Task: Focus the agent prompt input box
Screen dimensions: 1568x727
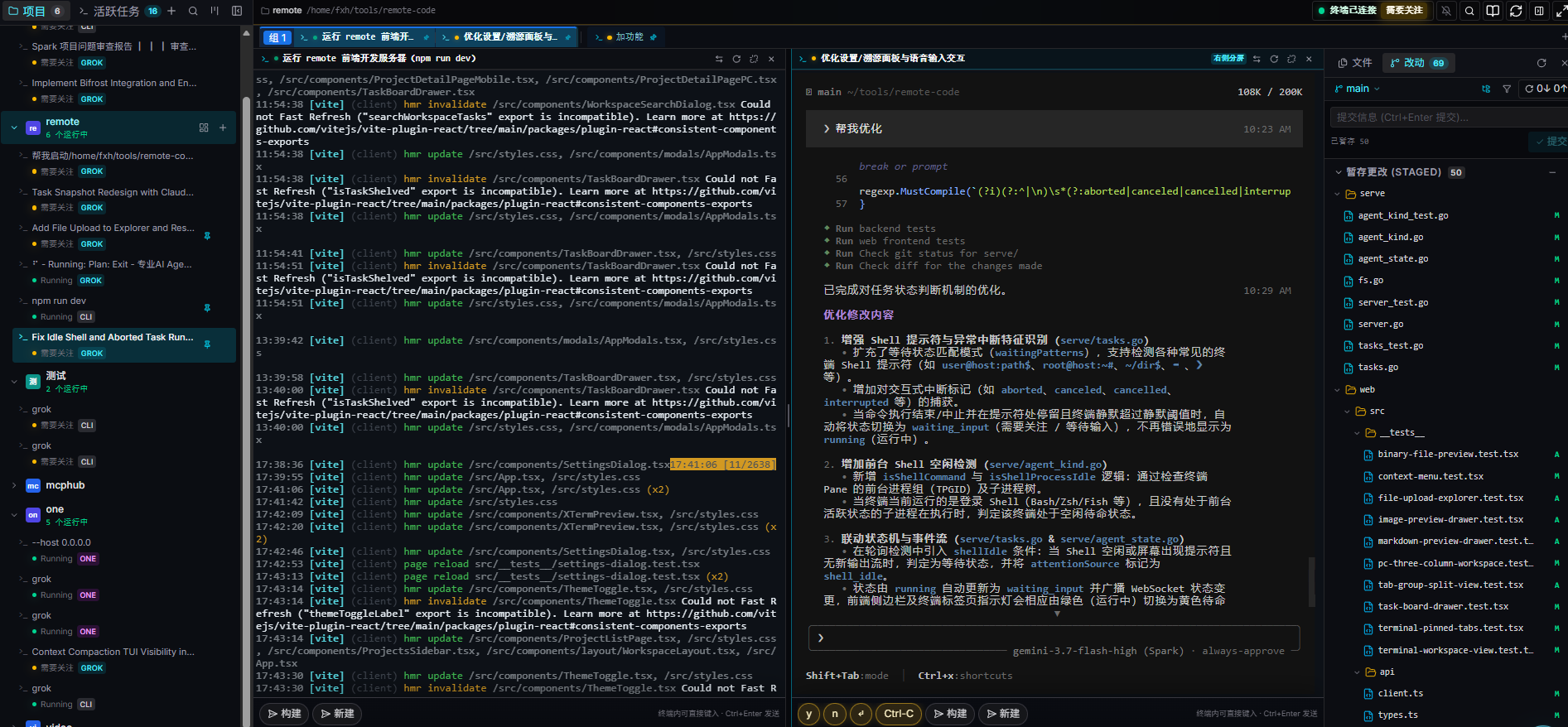Action: pos(1054,638)
